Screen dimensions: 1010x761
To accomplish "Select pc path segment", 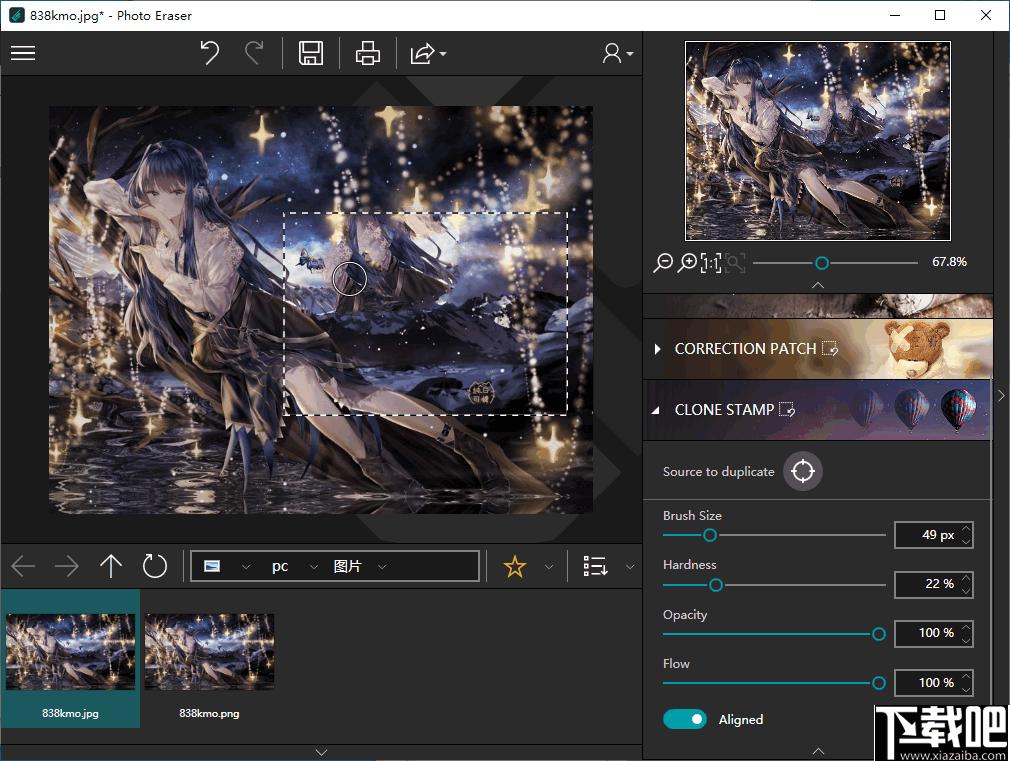I will coord(280,566).
